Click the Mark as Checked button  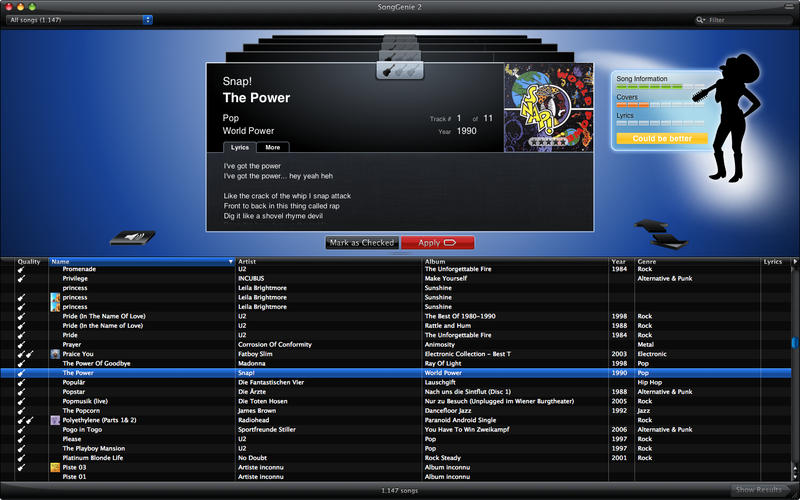[x=362, y=243]
